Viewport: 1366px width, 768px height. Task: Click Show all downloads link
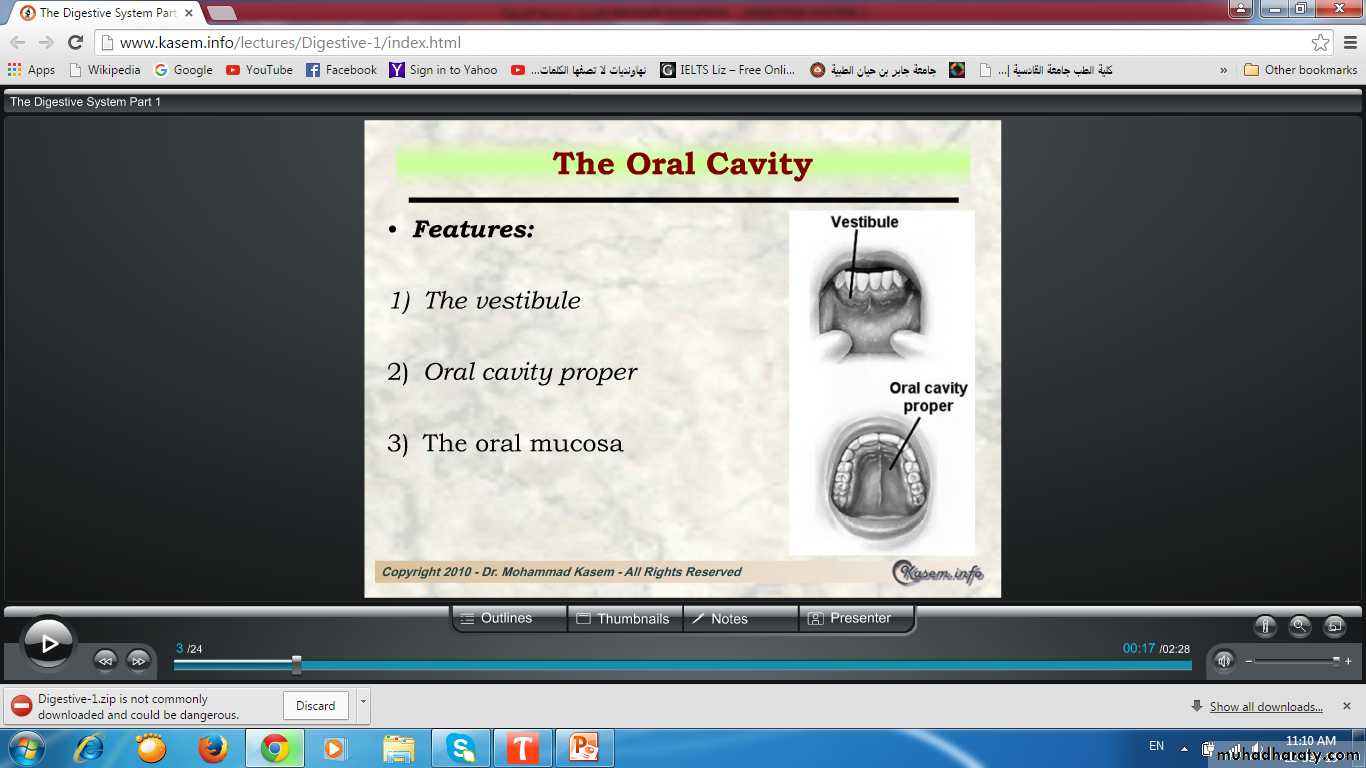coord(1265,707)
